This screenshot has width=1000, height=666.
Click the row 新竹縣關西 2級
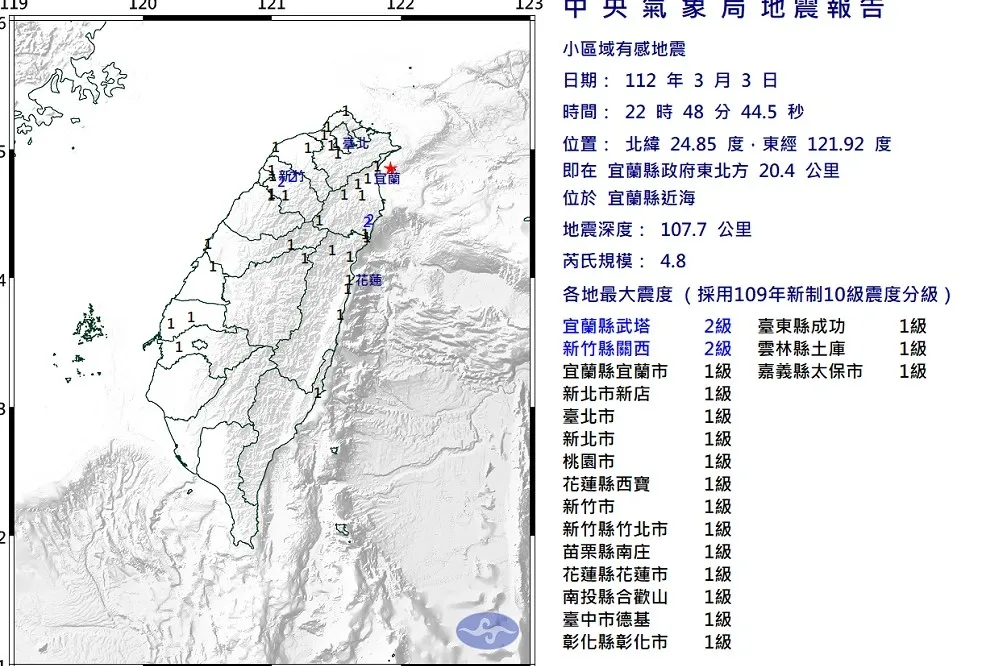647,349
